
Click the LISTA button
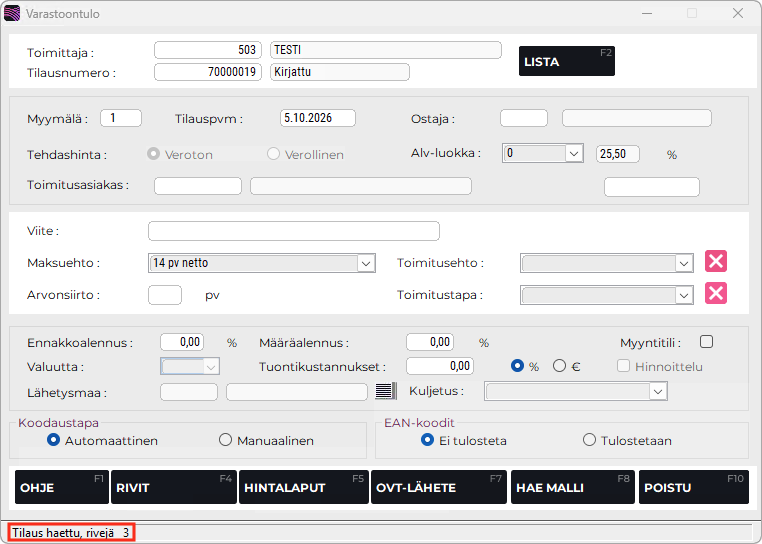[567, 61]
